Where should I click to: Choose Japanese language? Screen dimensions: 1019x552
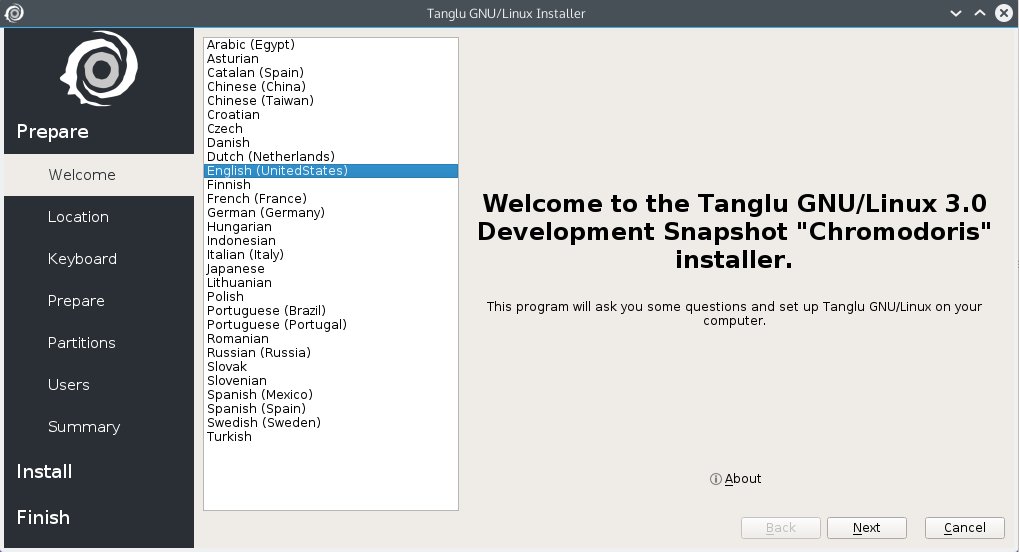331,269
